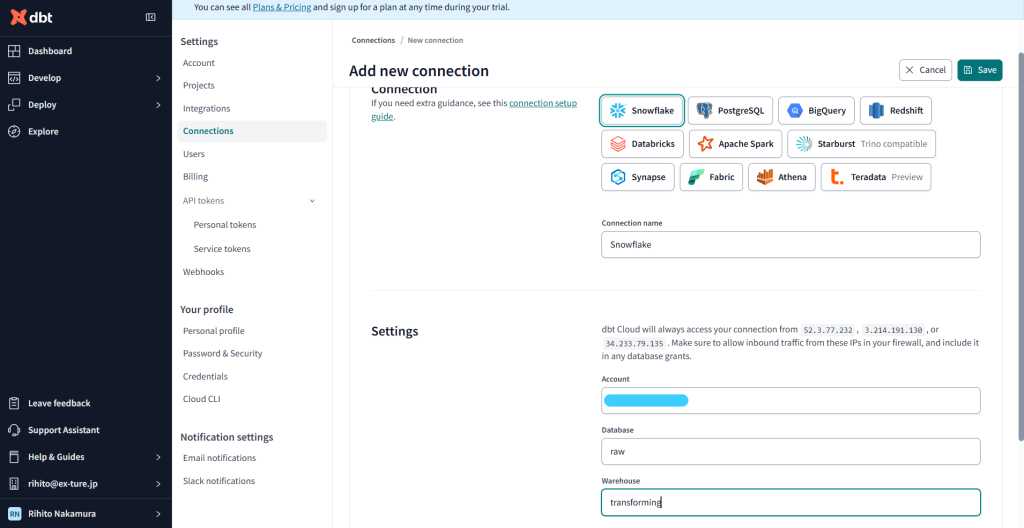
Task: Select the Apache Spark connection type
Action: coord(735,144)
